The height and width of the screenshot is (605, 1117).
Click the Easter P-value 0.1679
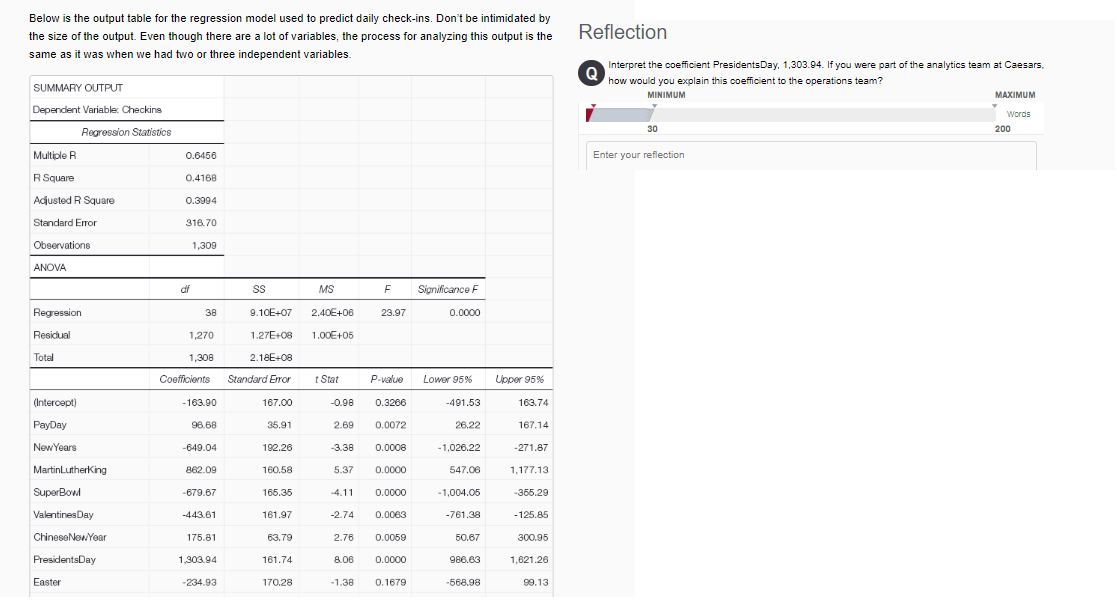[386, 580]
